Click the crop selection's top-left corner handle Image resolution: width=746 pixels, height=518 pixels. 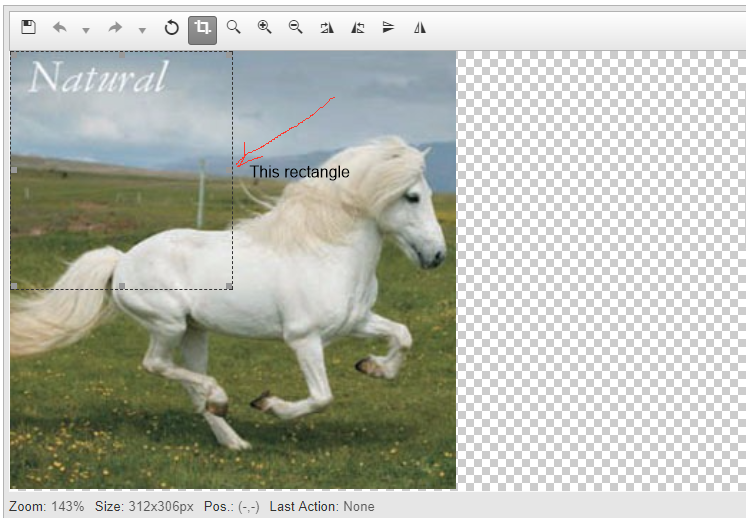click(x=14, y=55)
